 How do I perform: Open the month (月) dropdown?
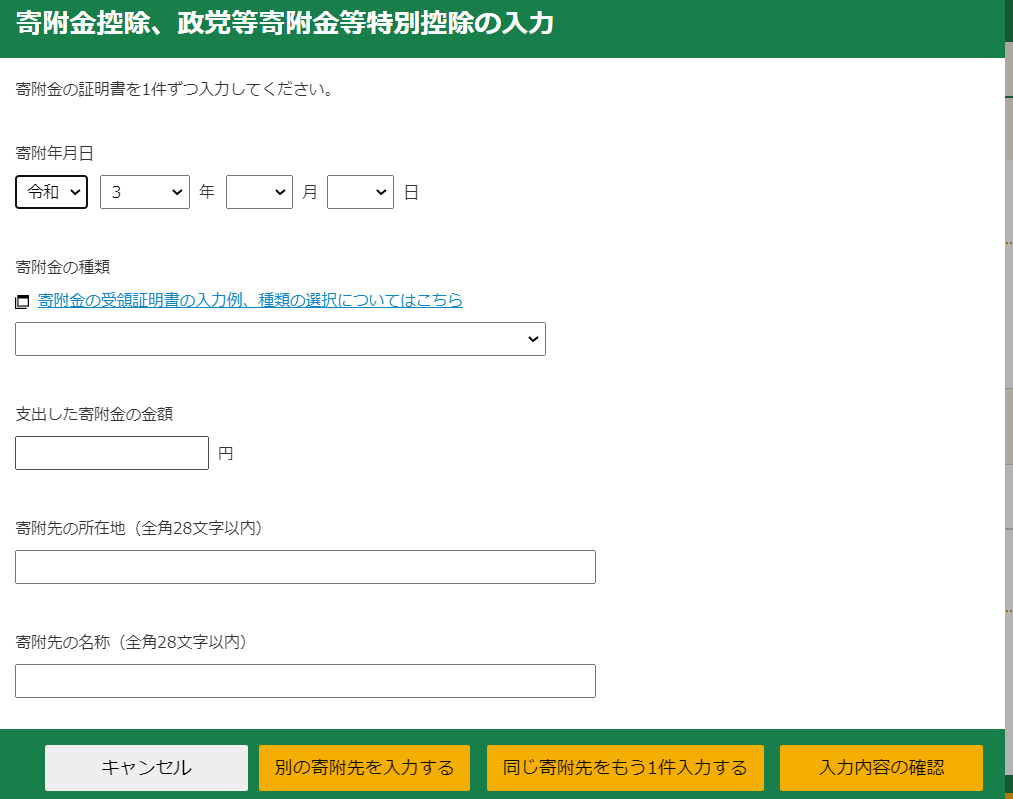259,192
